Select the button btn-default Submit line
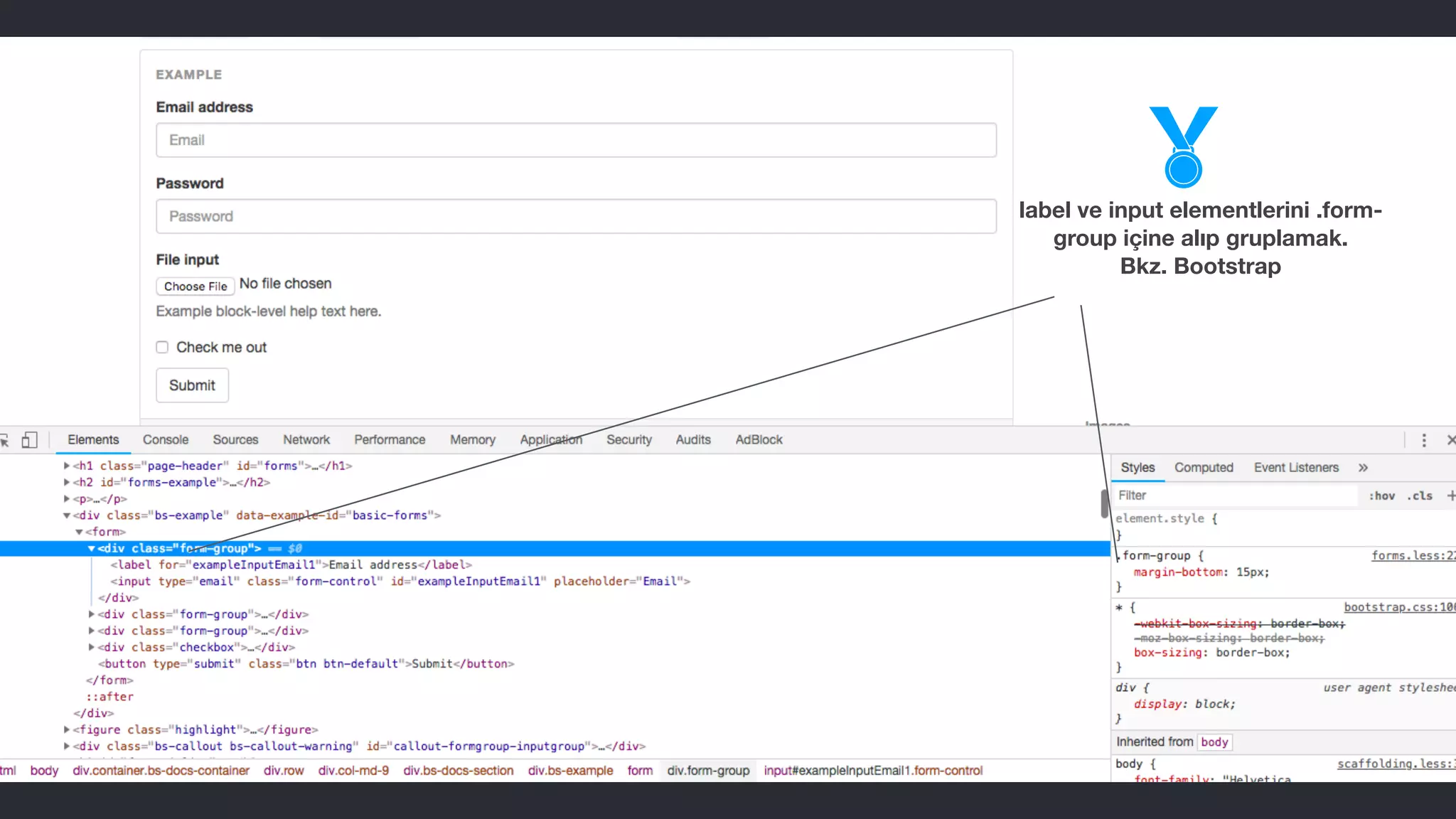1456x819 pixels. coord(306,663)
